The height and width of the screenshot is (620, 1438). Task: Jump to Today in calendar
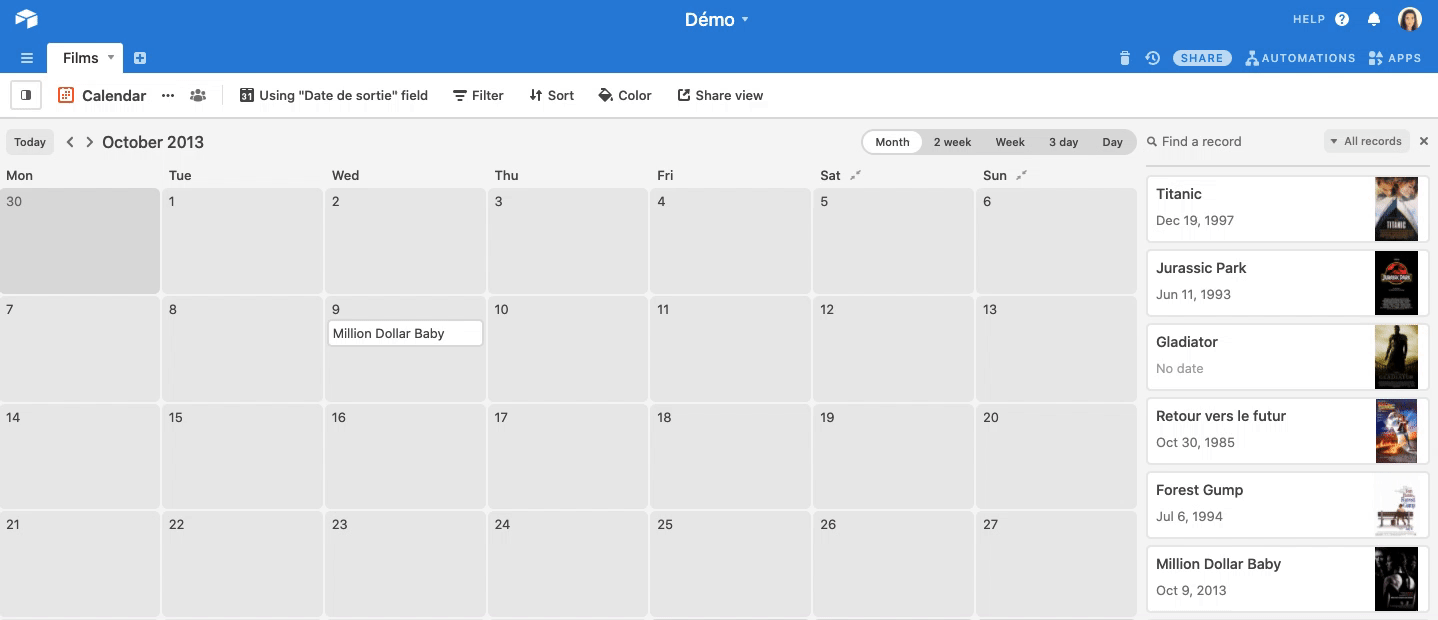coord(30,142)
